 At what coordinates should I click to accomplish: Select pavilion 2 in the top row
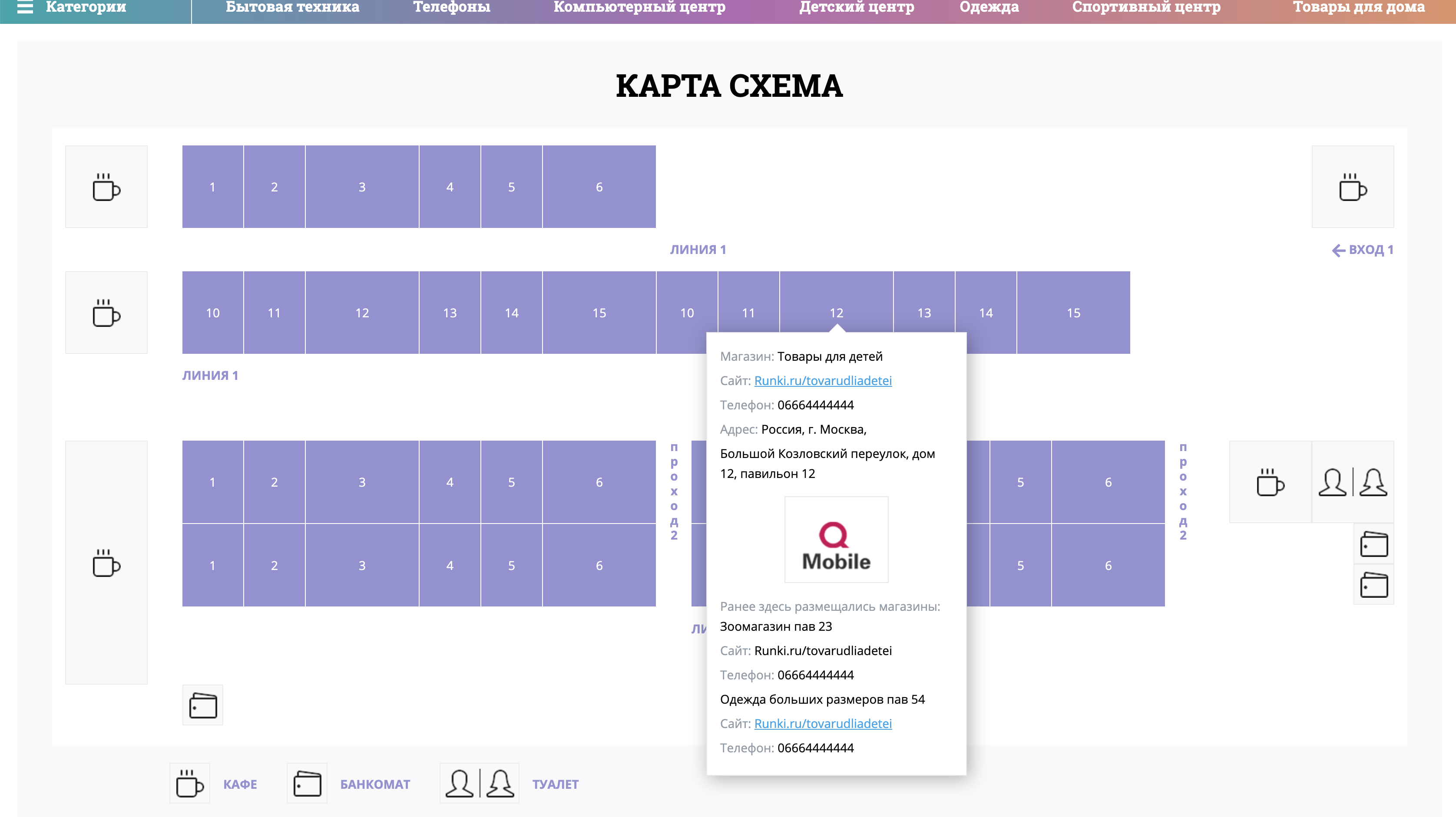274,187
